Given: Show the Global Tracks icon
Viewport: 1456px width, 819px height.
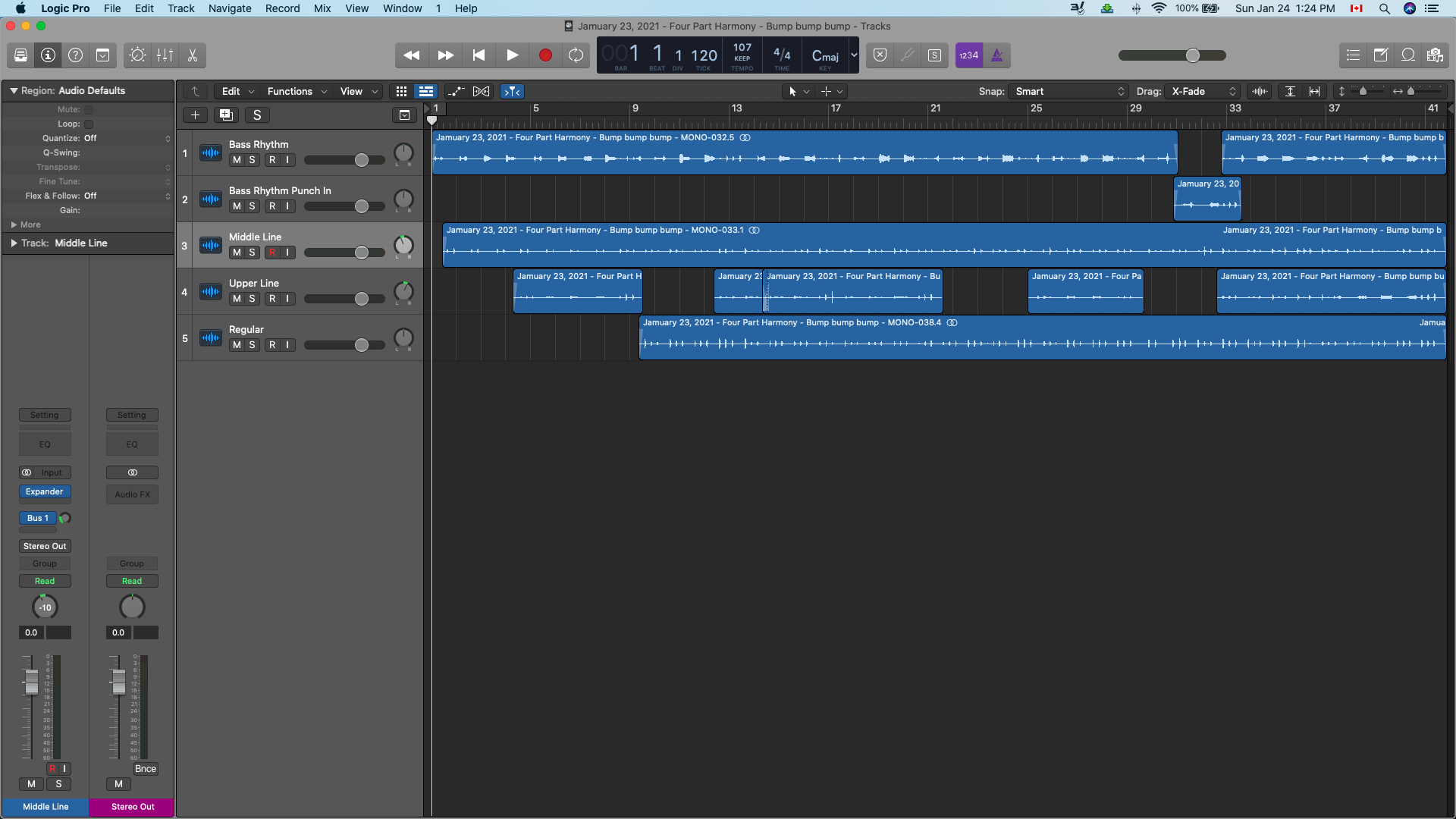Looking at the screenshot, I should coord(404,115).
